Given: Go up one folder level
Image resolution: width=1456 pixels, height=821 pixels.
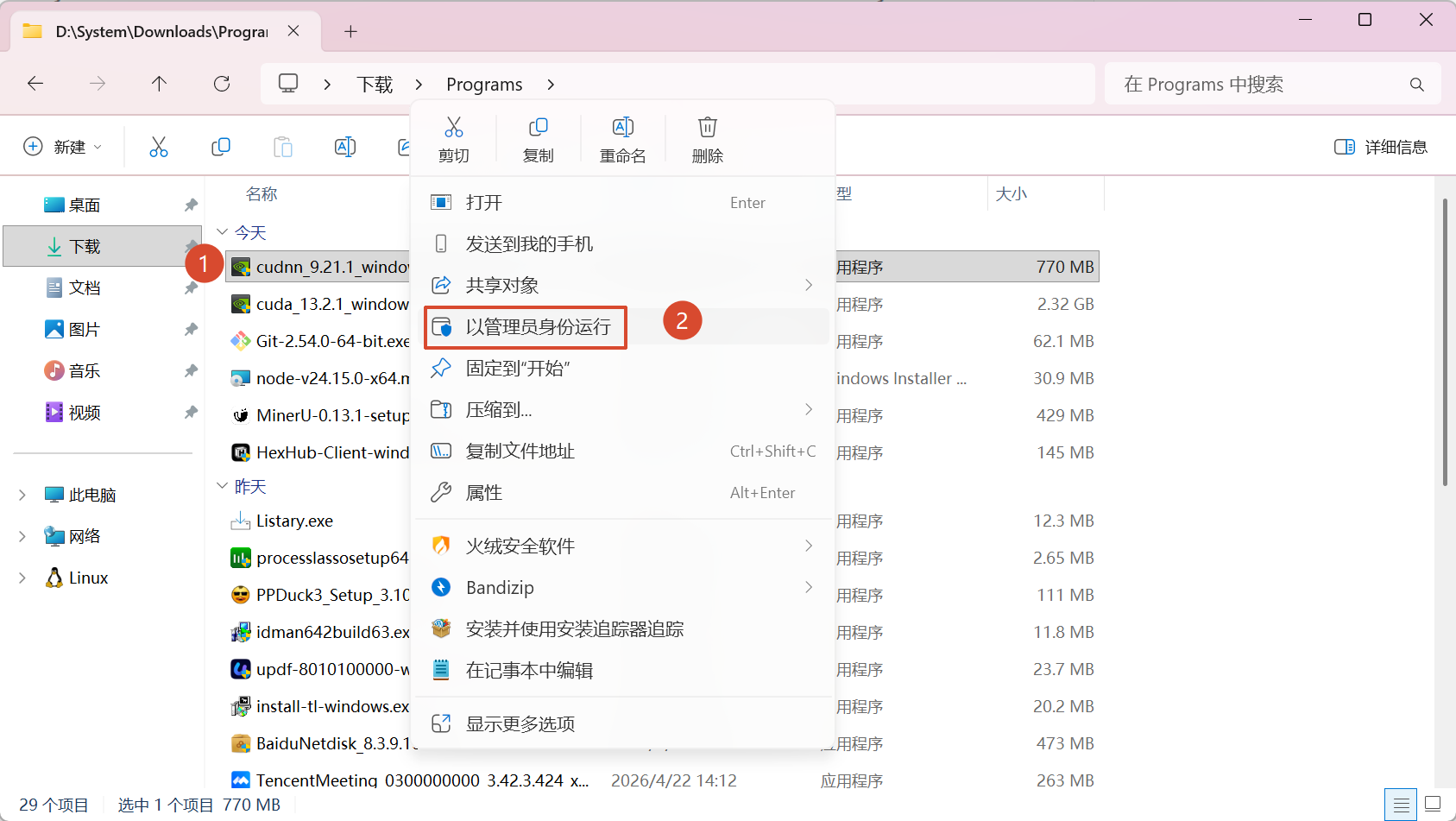Looking at the screenshot, I should coord(159,84).
